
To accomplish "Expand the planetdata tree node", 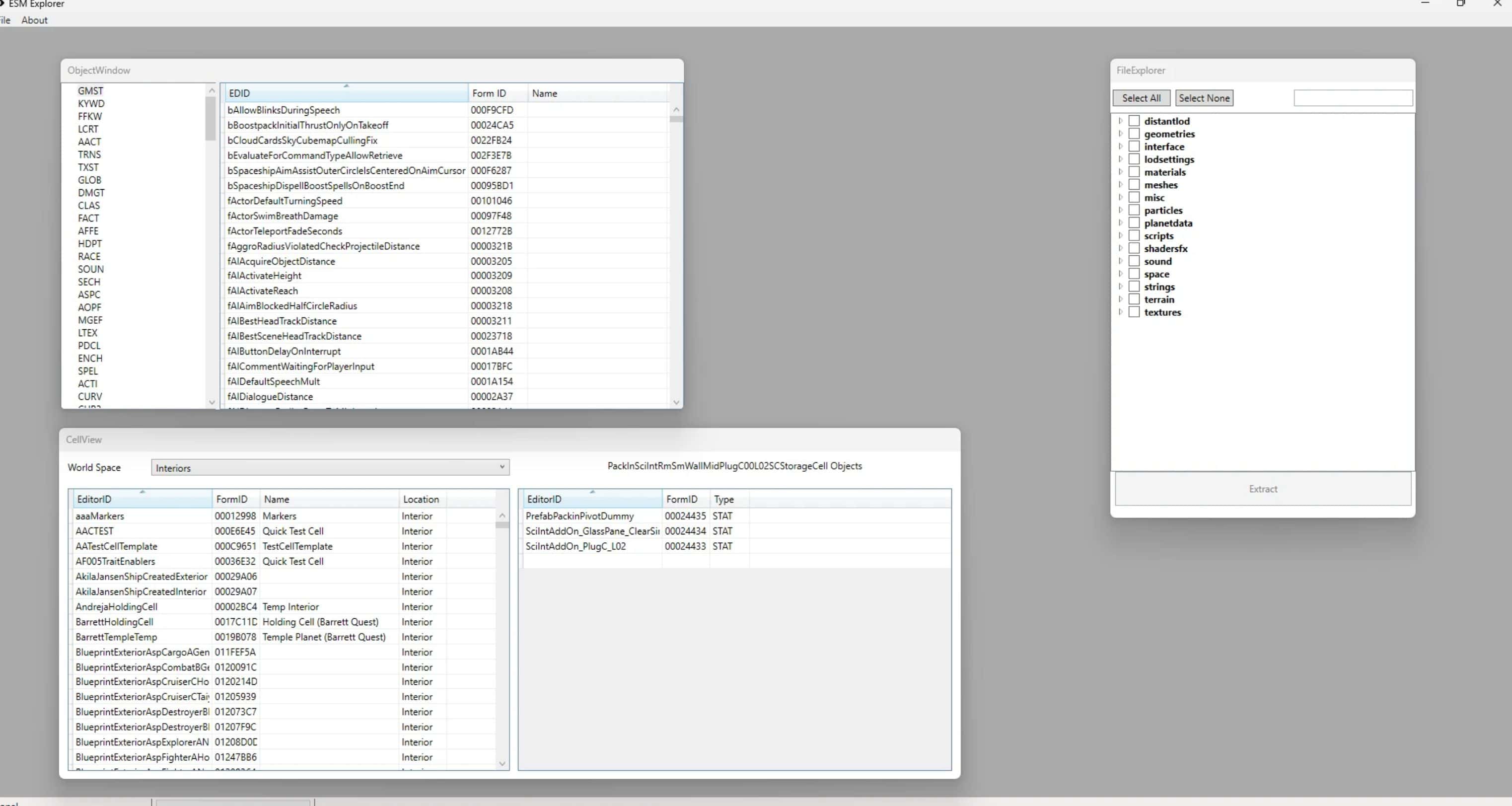I will 1120,222.
